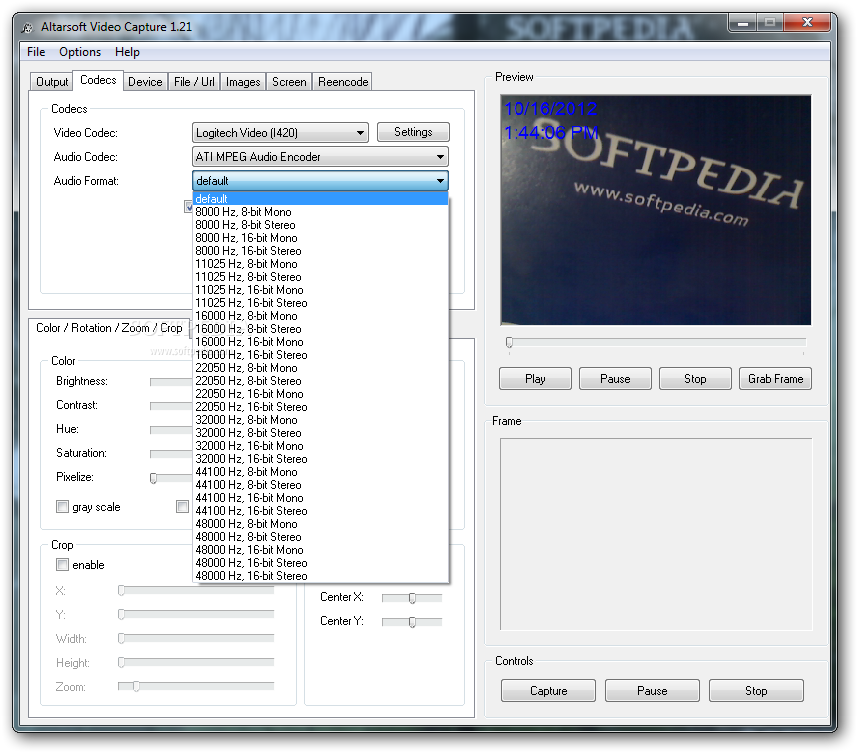Click the preview seek slider handle

pos(509,343)
